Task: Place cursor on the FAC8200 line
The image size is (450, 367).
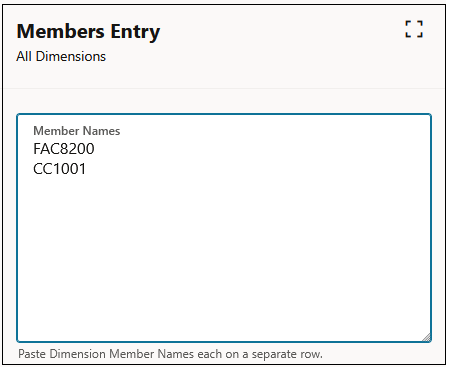Action: [64, 149]
